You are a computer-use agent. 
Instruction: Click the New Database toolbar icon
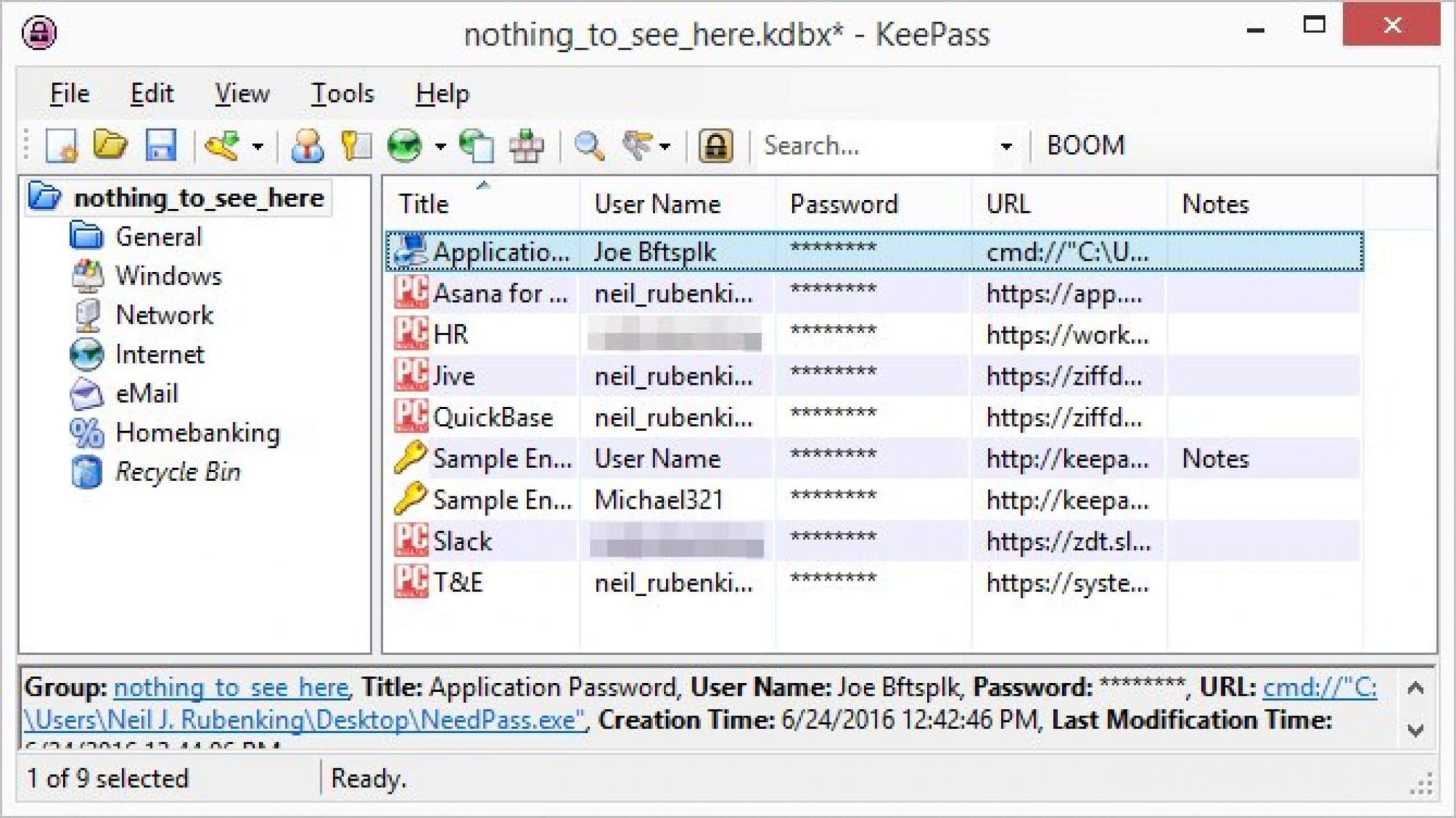61,146
